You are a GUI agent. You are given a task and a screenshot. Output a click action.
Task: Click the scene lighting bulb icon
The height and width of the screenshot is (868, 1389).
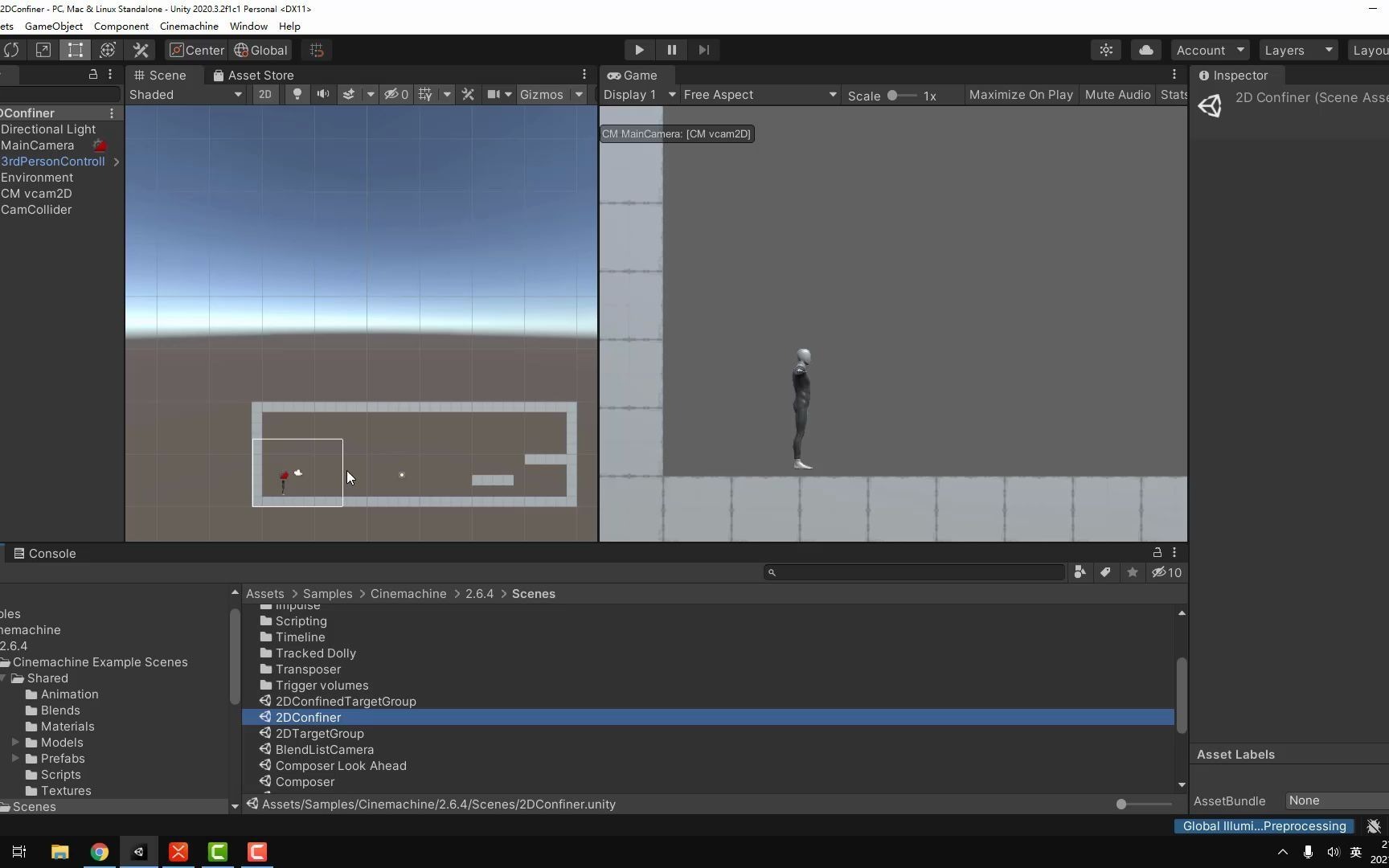pos(297,94)
